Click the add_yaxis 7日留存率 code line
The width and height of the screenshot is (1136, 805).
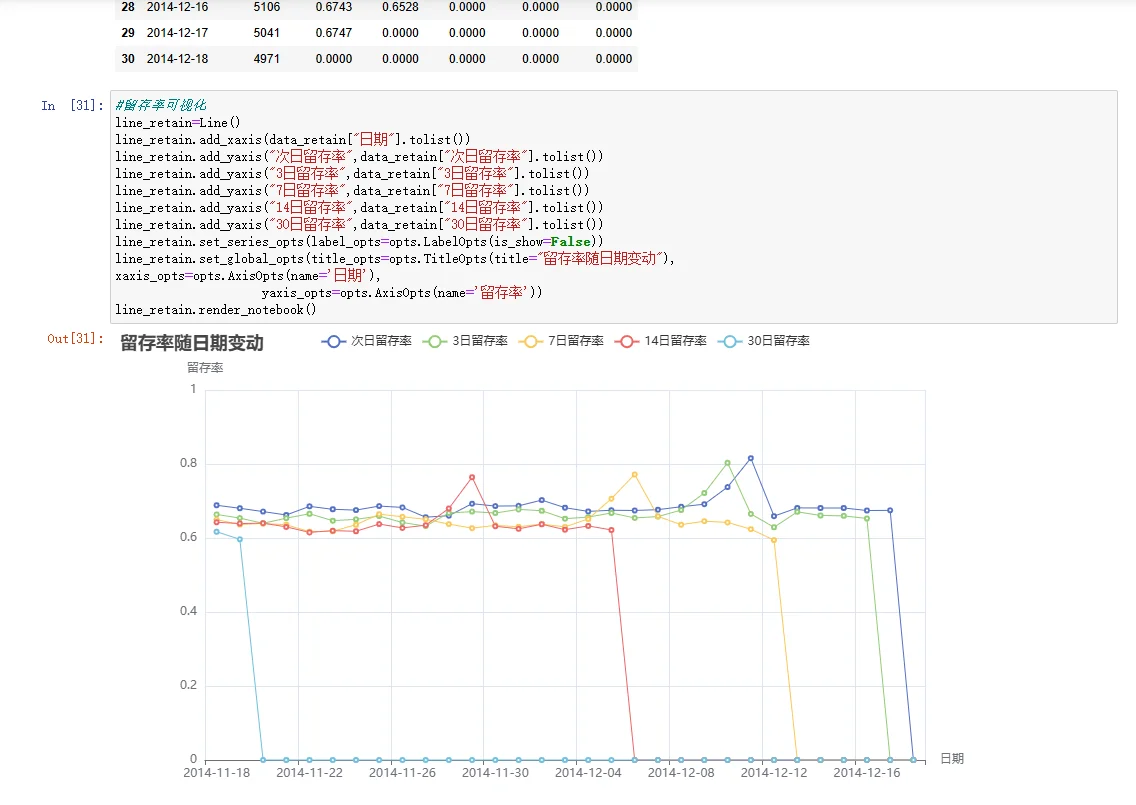coord(352,191)
